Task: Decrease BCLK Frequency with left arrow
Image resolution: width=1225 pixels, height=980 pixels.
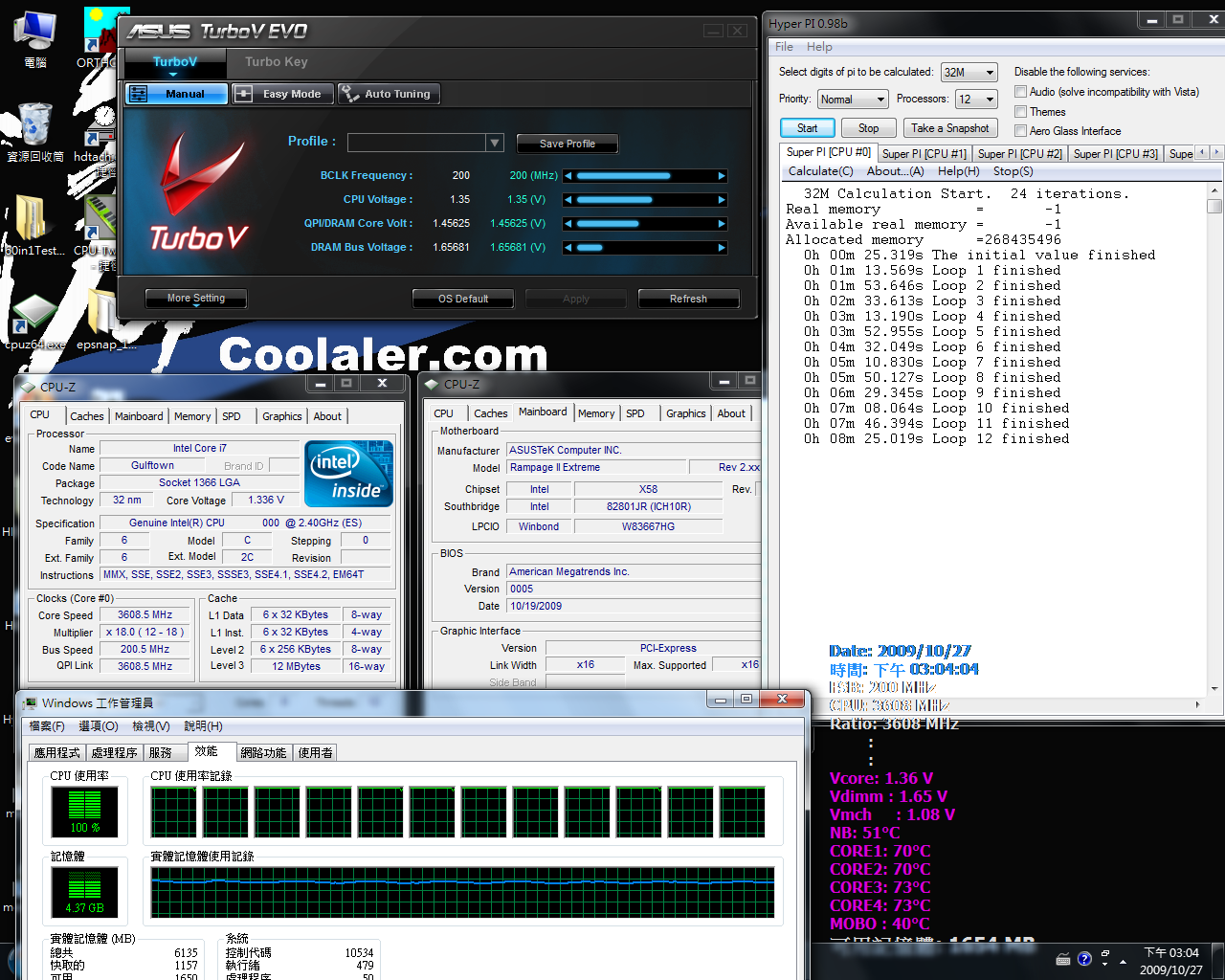Action: click(x=568, y=176)
